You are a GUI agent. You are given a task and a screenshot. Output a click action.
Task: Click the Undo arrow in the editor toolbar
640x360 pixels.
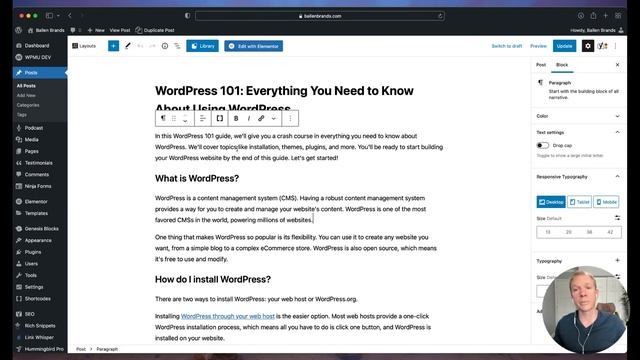[x=140, y=46]
